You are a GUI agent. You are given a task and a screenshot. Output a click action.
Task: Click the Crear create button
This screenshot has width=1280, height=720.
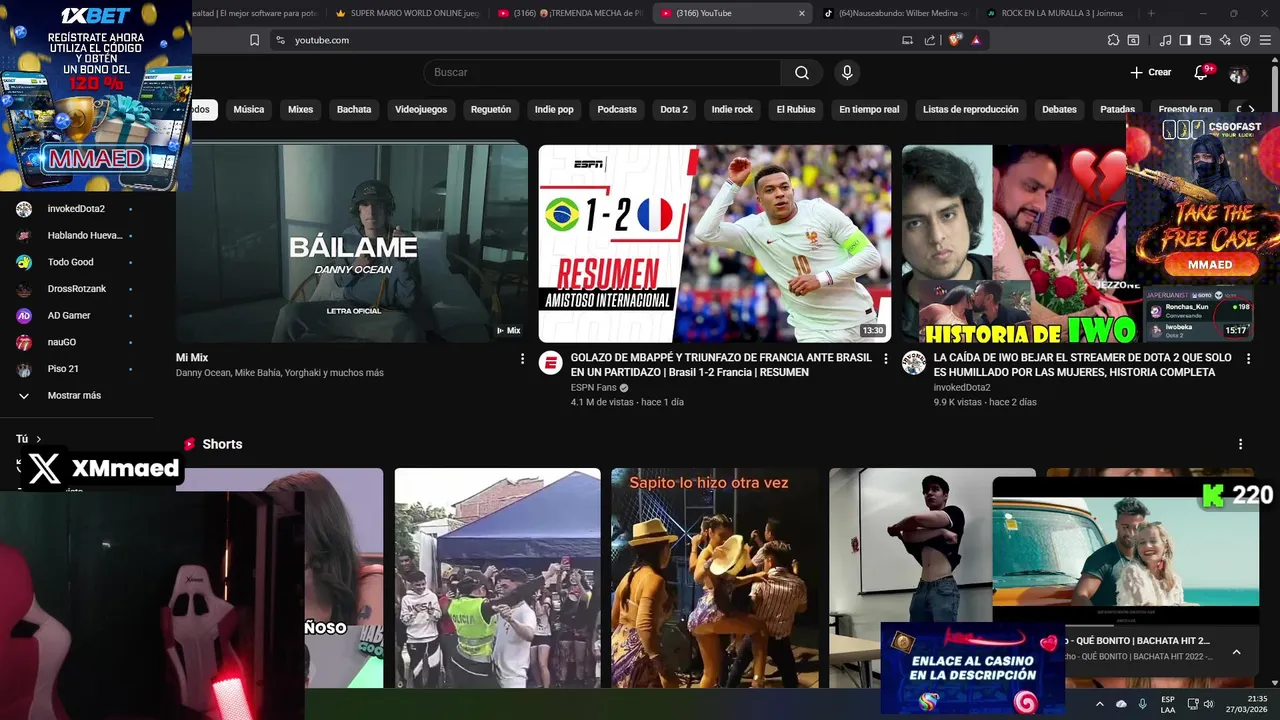(1151, 72)
